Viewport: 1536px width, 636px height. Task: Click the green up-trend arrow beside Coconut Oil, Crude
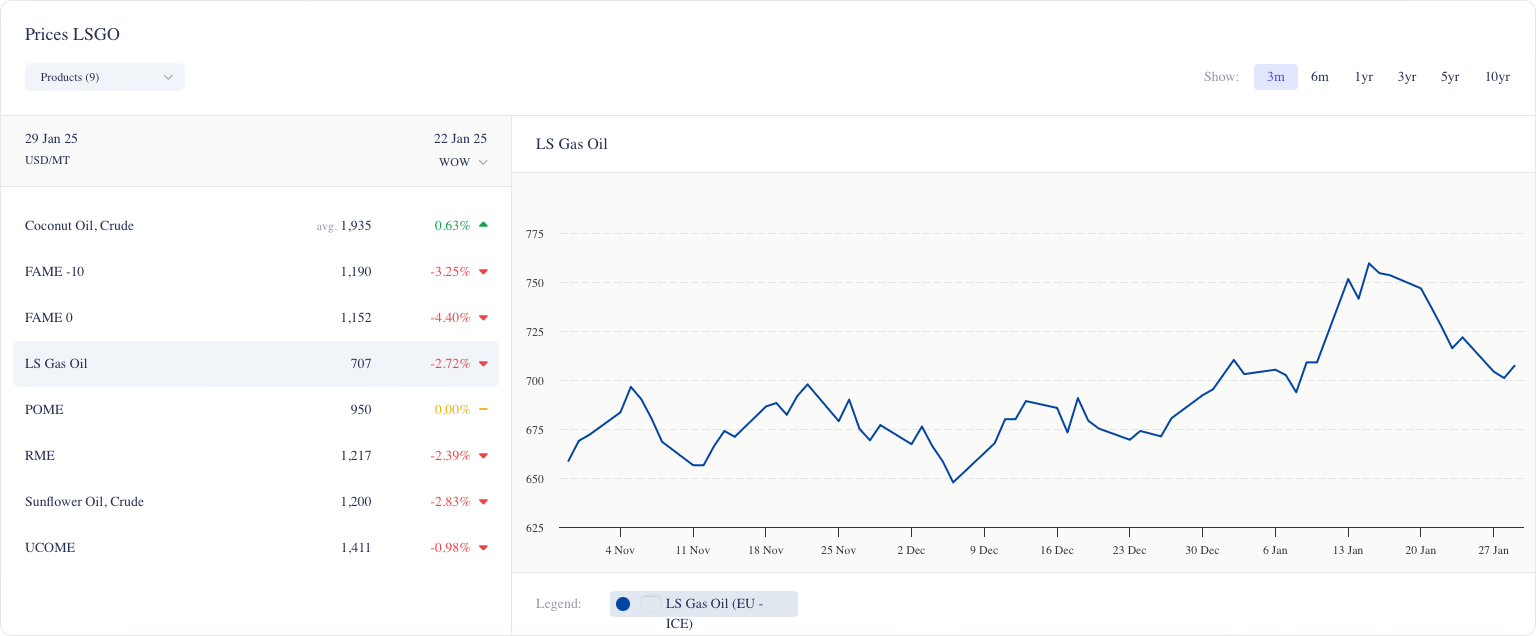point(483,225)
